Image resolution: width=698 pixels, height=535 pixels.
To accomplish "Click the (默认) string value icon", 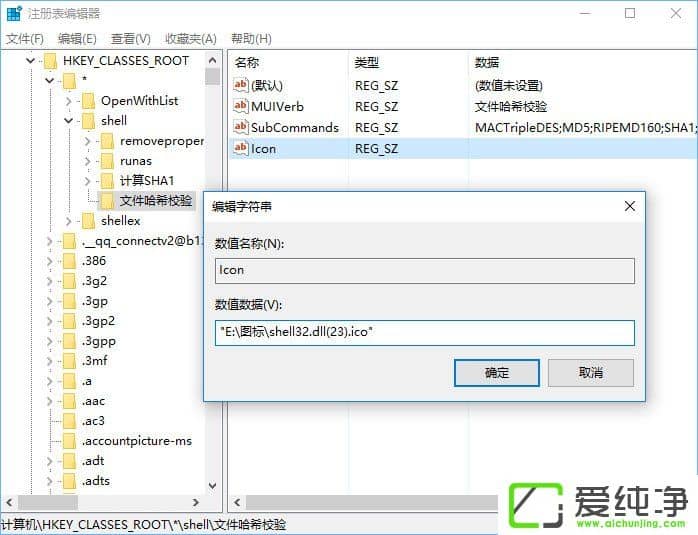I will pos(240,85).
